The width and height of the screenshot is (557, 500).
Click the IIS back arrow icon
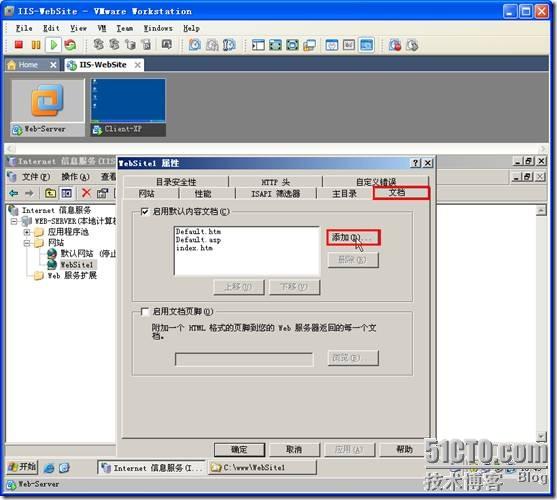tap(14, 193)
